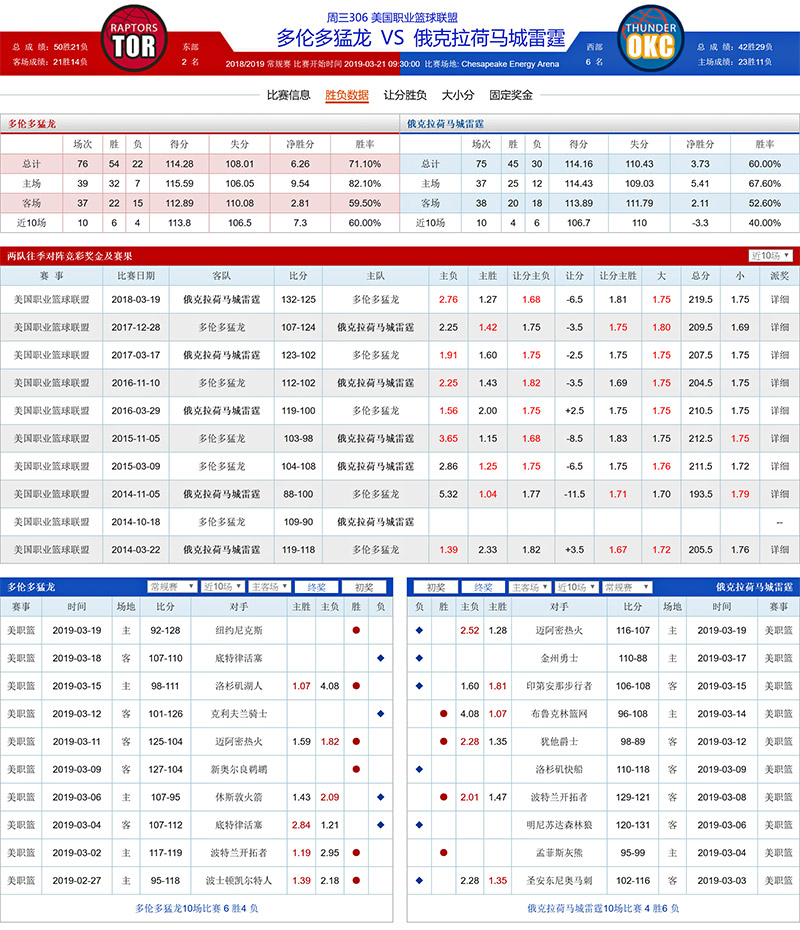
Task: Expand 主客场 dropdown in 多伦多猛龙 panel
Action: (x=269, y=587)
